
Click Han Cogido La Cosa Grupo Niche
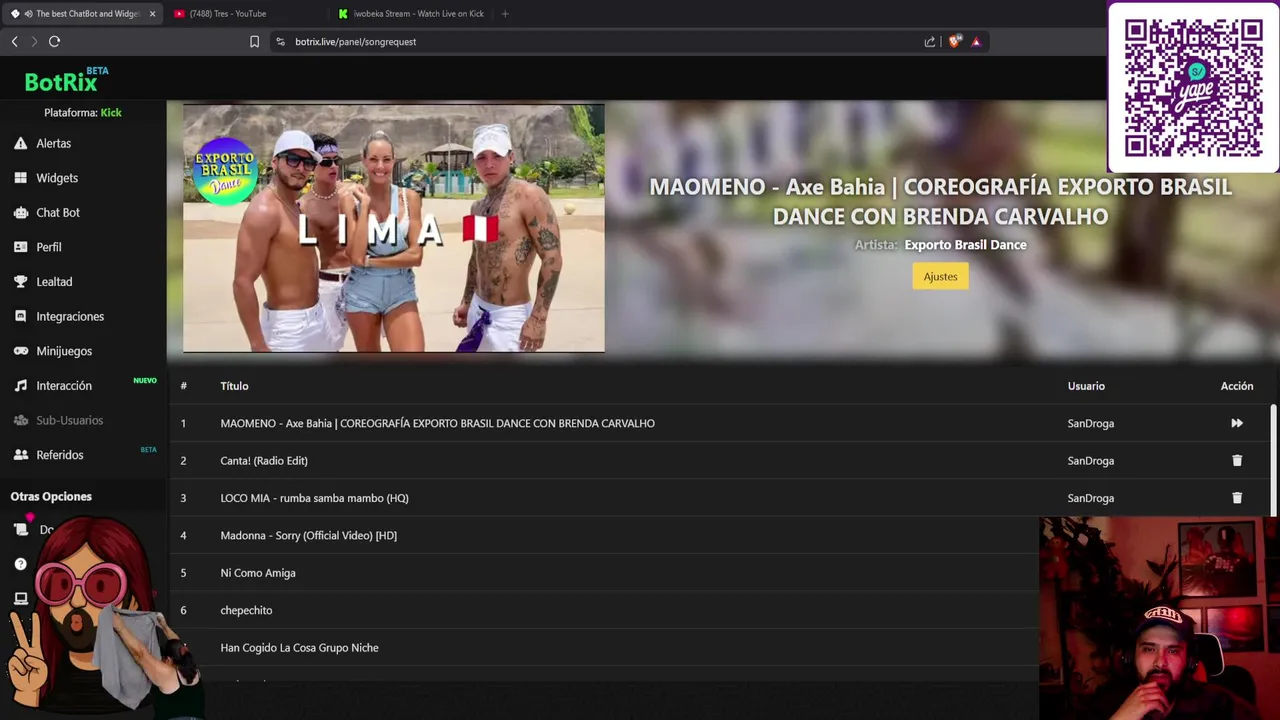[299, 648]
